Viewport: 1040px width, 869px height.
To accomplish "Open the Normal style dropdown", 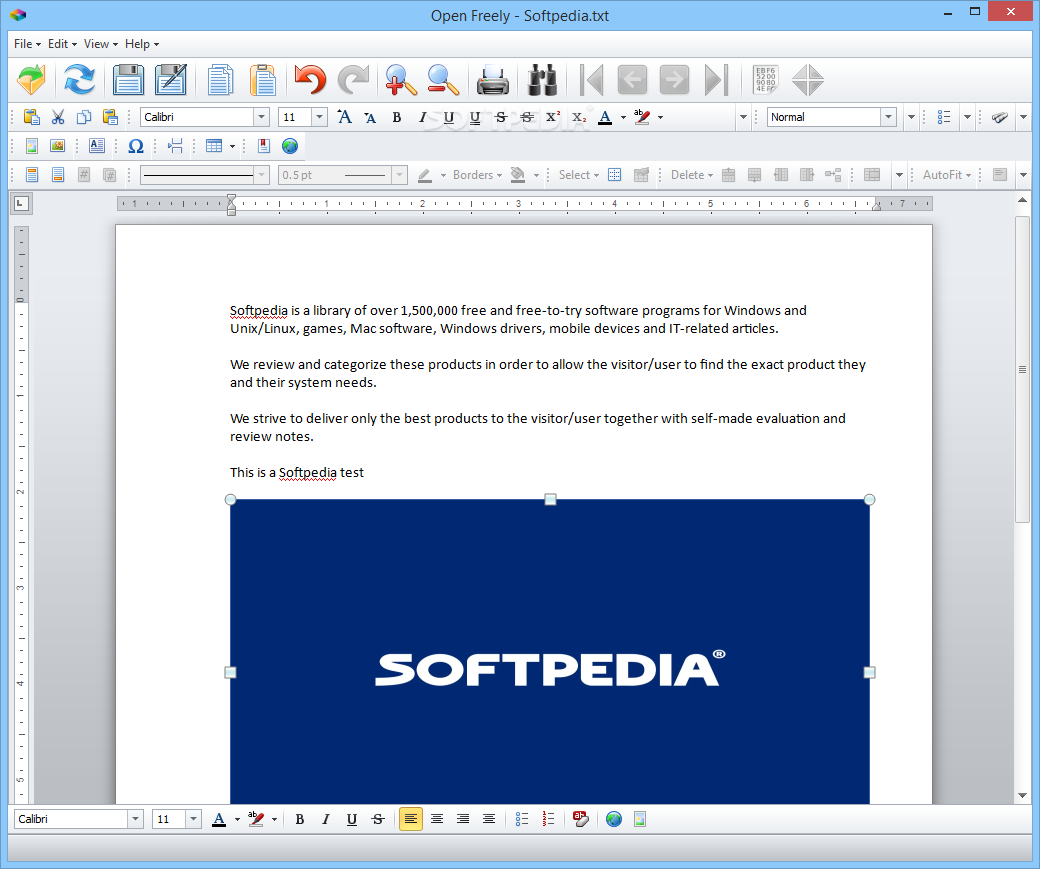I will [889, 117].
